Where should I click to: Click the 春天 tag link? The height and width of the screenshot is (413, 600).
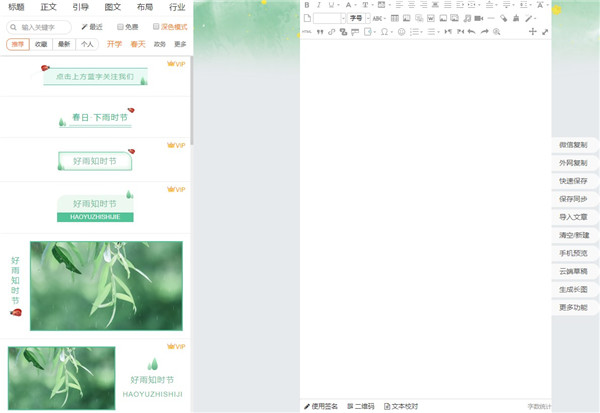[138, 44]
